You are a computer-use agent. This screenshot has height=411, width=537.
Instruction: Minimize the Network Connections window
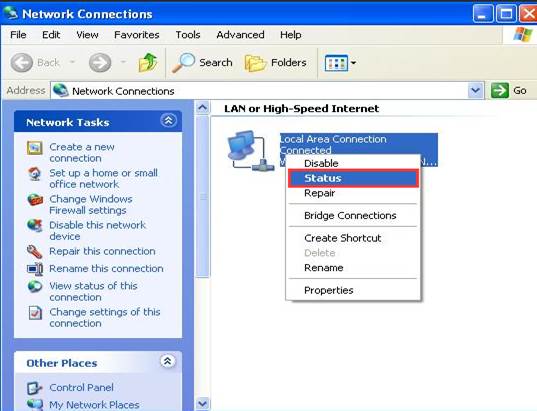pyautogui.click(x=483, y=14)
